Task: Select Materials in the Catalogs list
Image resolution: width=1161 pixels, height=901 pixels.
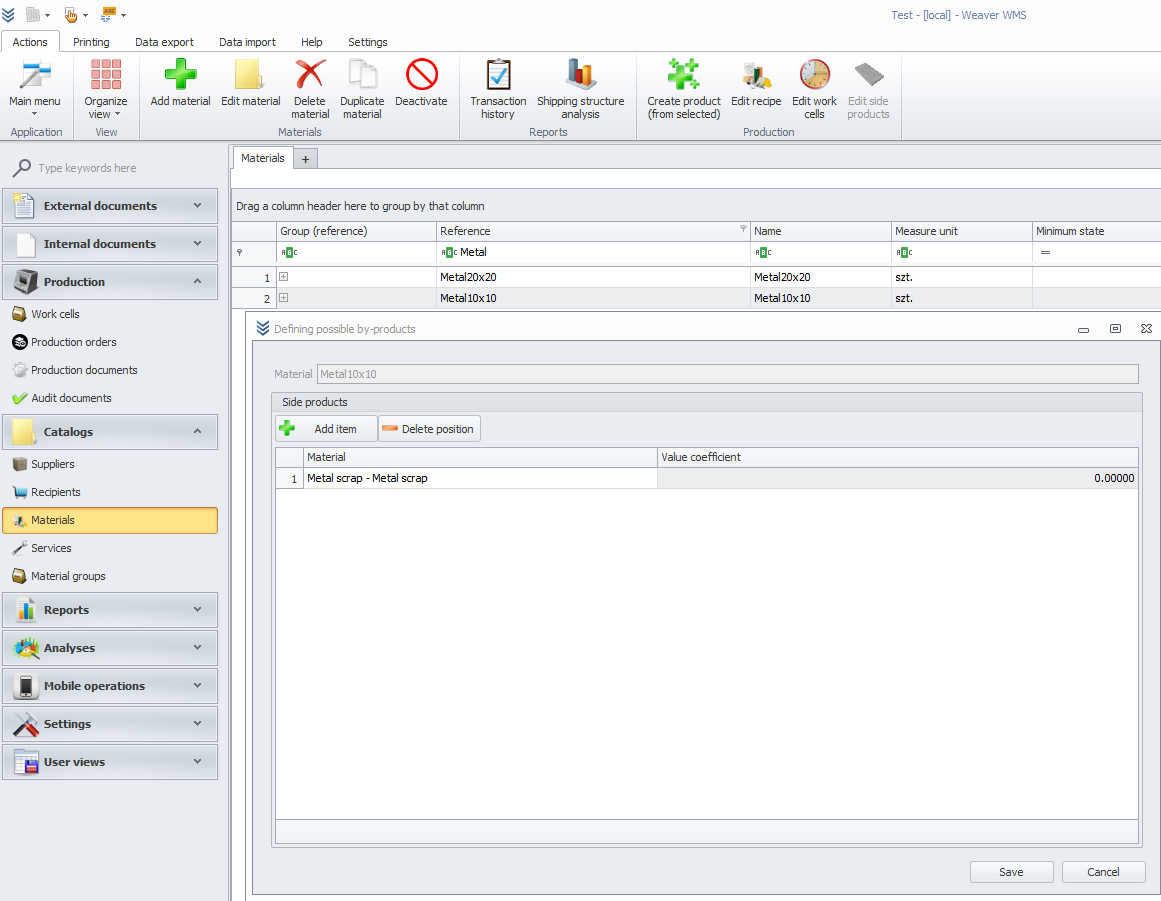Action: [110, 520]
